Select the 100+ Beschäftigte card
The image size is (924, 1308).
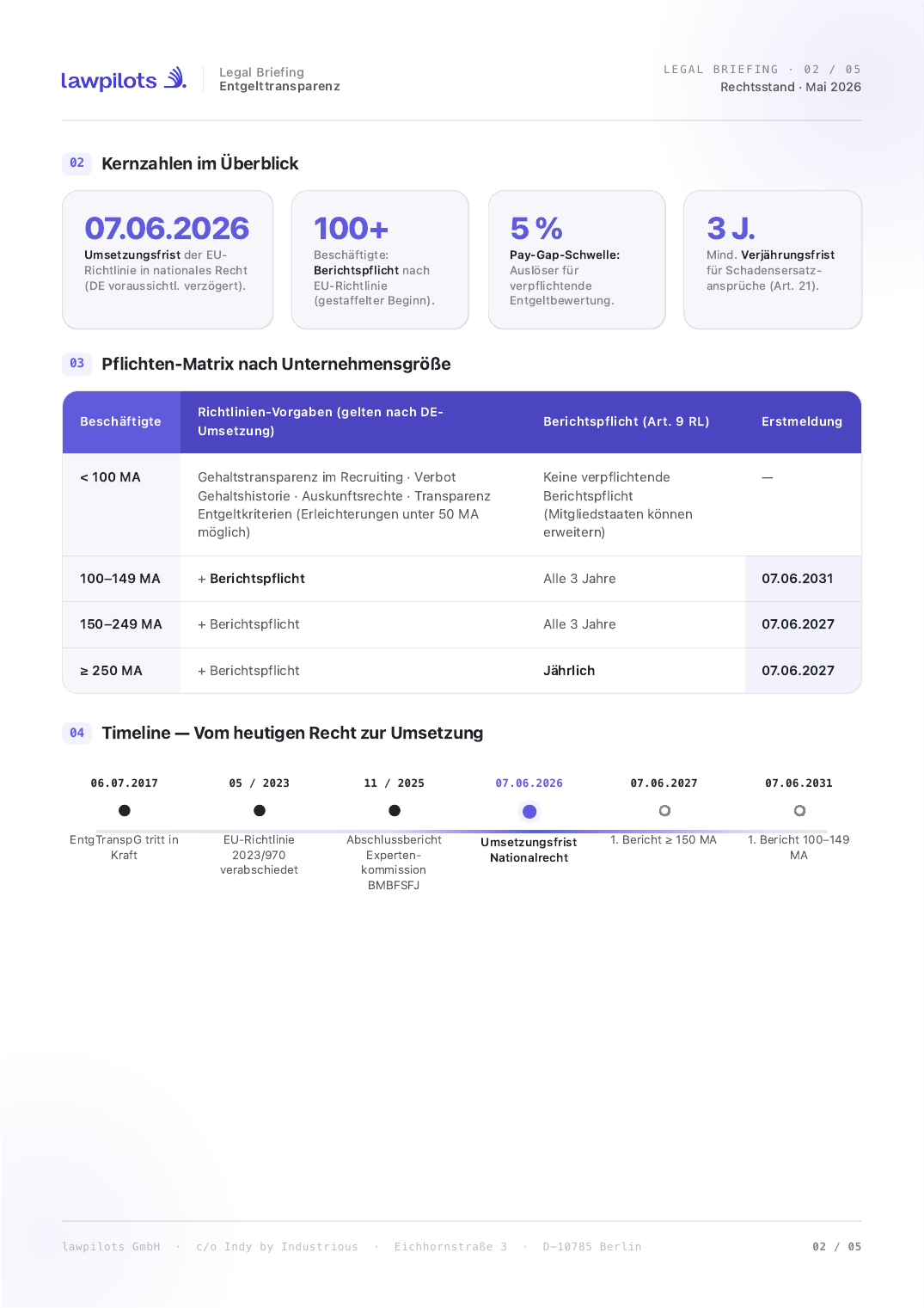tap(380, 260)
